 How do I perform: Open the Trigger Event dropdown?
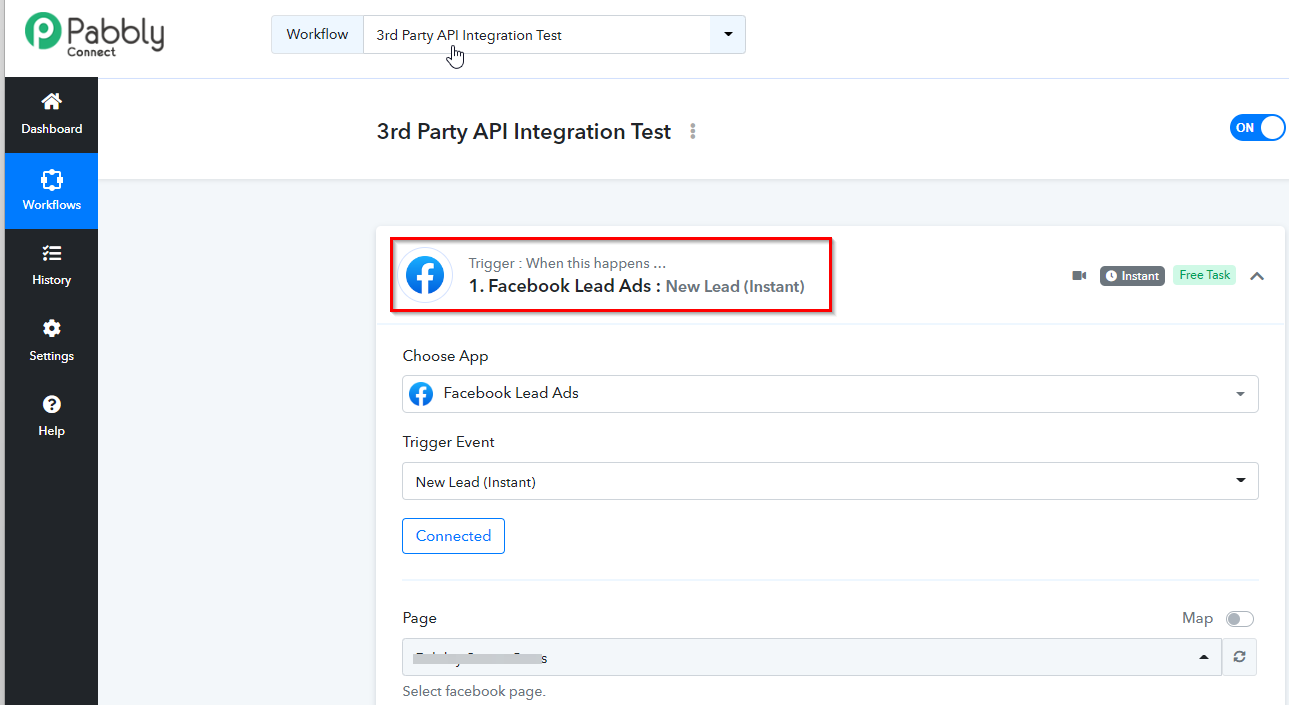click(1240, 481)
